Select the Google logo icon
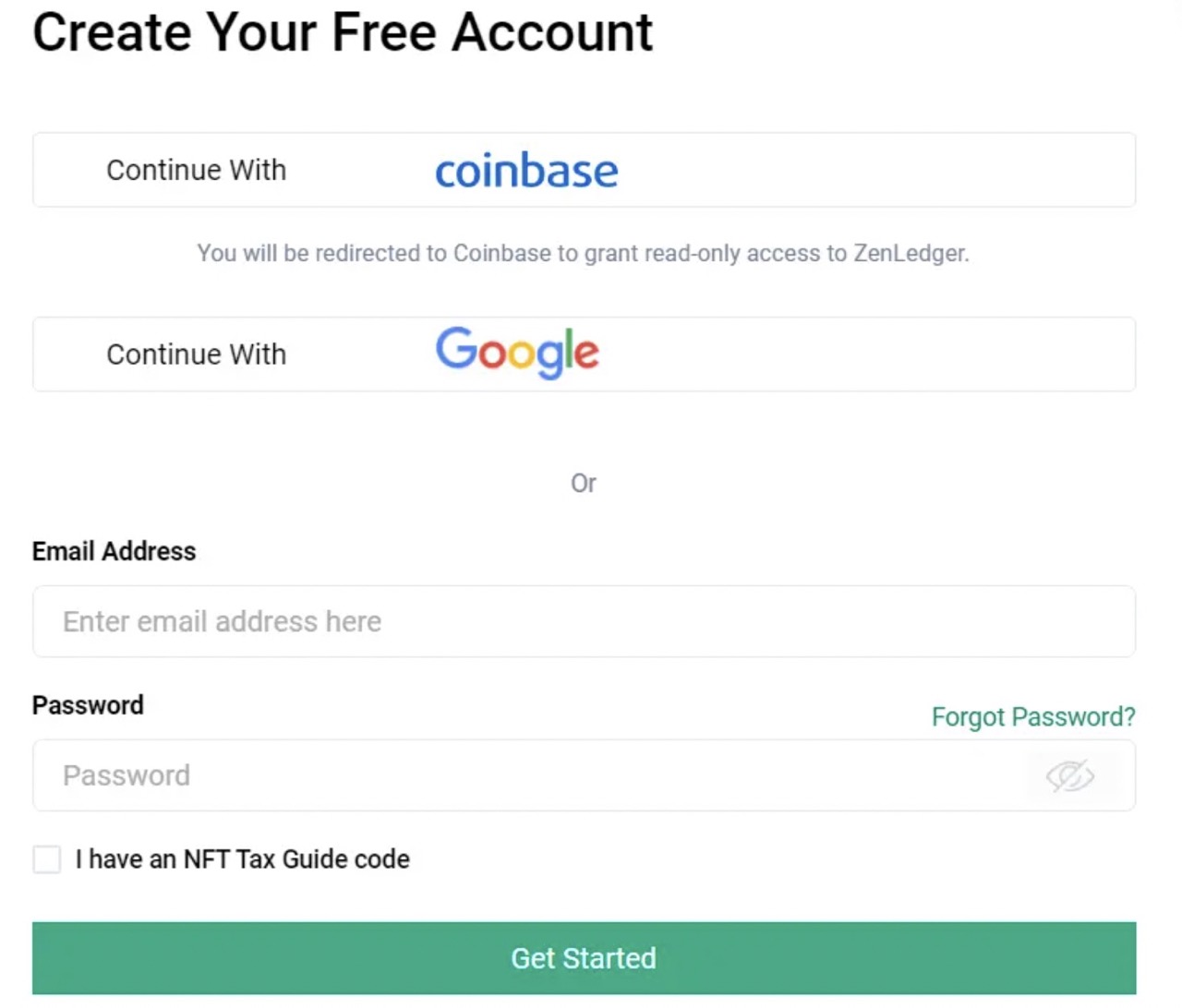The width and height of the screenshot is (1182, 1008). [x=517, y=354]
